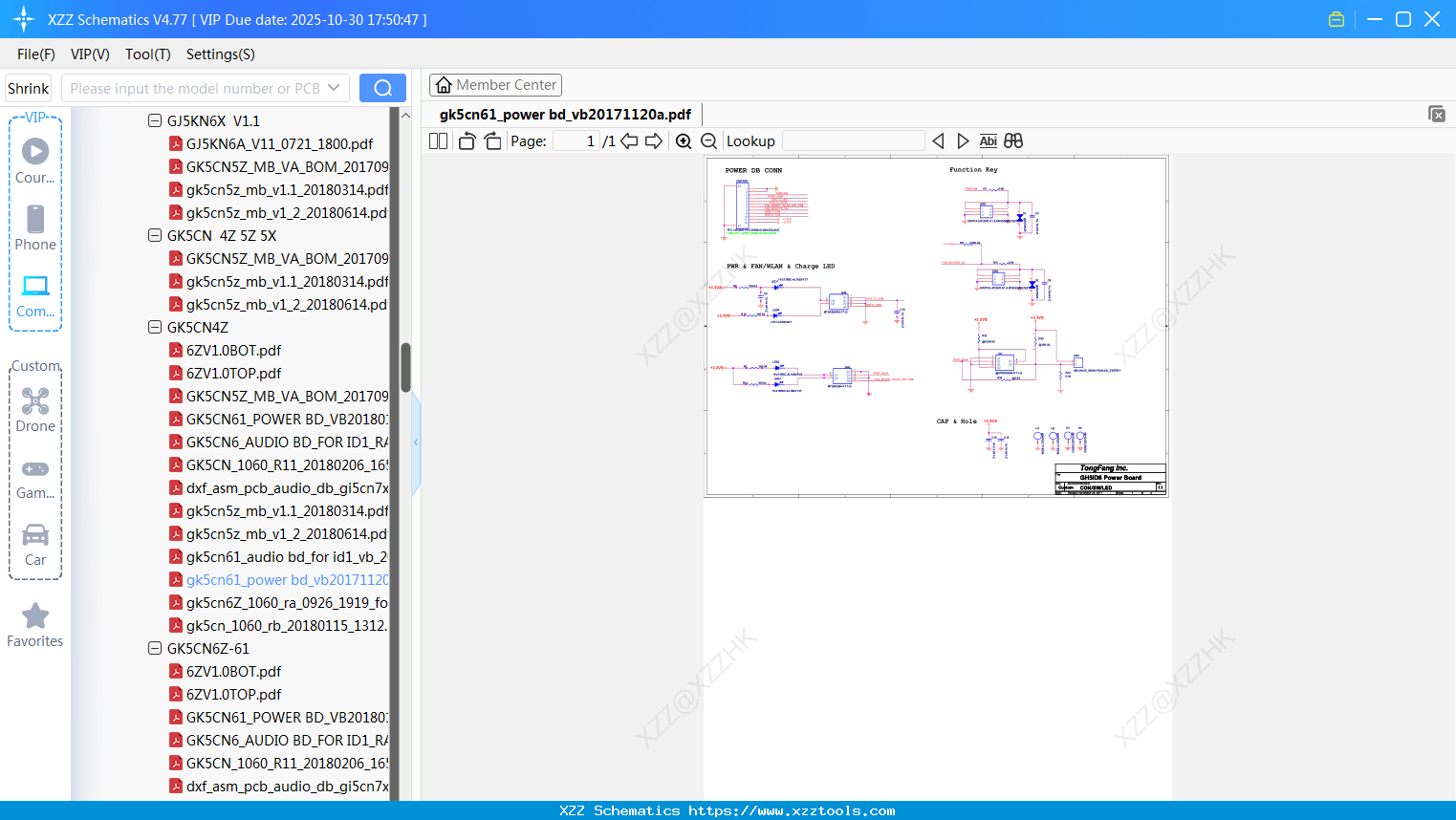Collapse the GK5CN4Z folder
The width and height of the screenshot is (1456, 820).
click(155, 328)
